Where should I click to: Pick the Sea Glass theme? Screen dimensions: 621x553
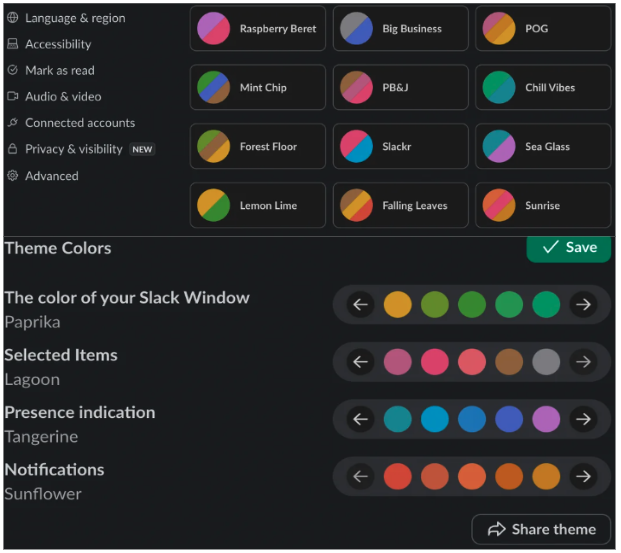pyautogui.click(x=543, y=146)
